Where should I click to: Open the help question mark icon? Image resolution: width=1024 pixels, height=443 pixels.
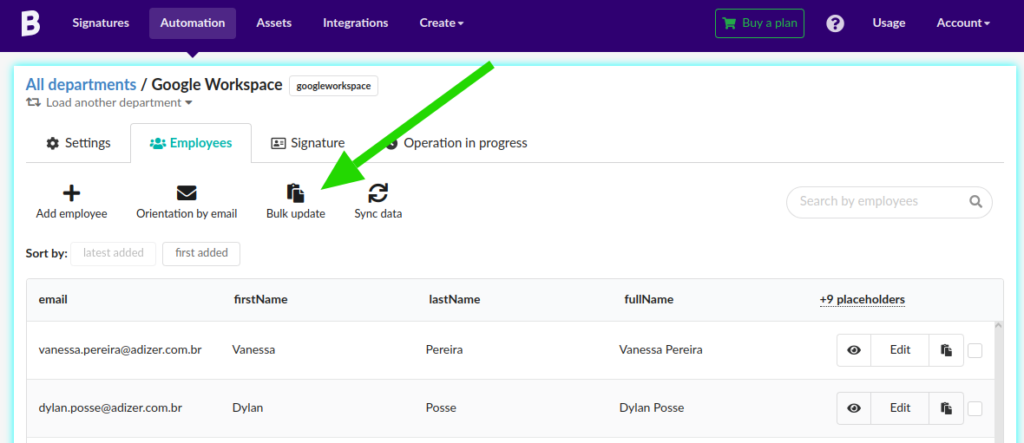(x=835, y=24)
